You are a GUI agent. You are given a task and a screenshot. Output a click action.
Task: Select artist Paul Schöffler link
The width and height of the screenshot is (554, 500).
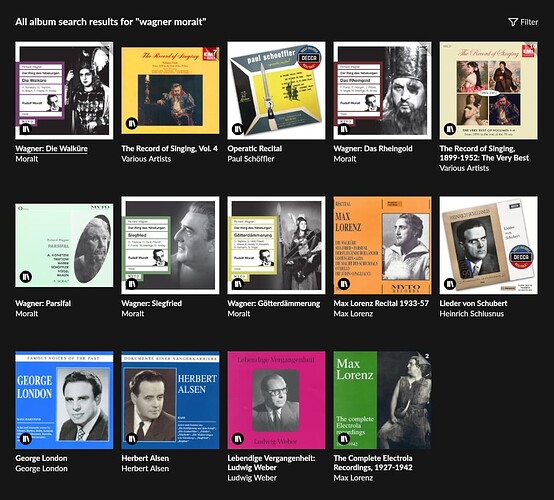251,159
